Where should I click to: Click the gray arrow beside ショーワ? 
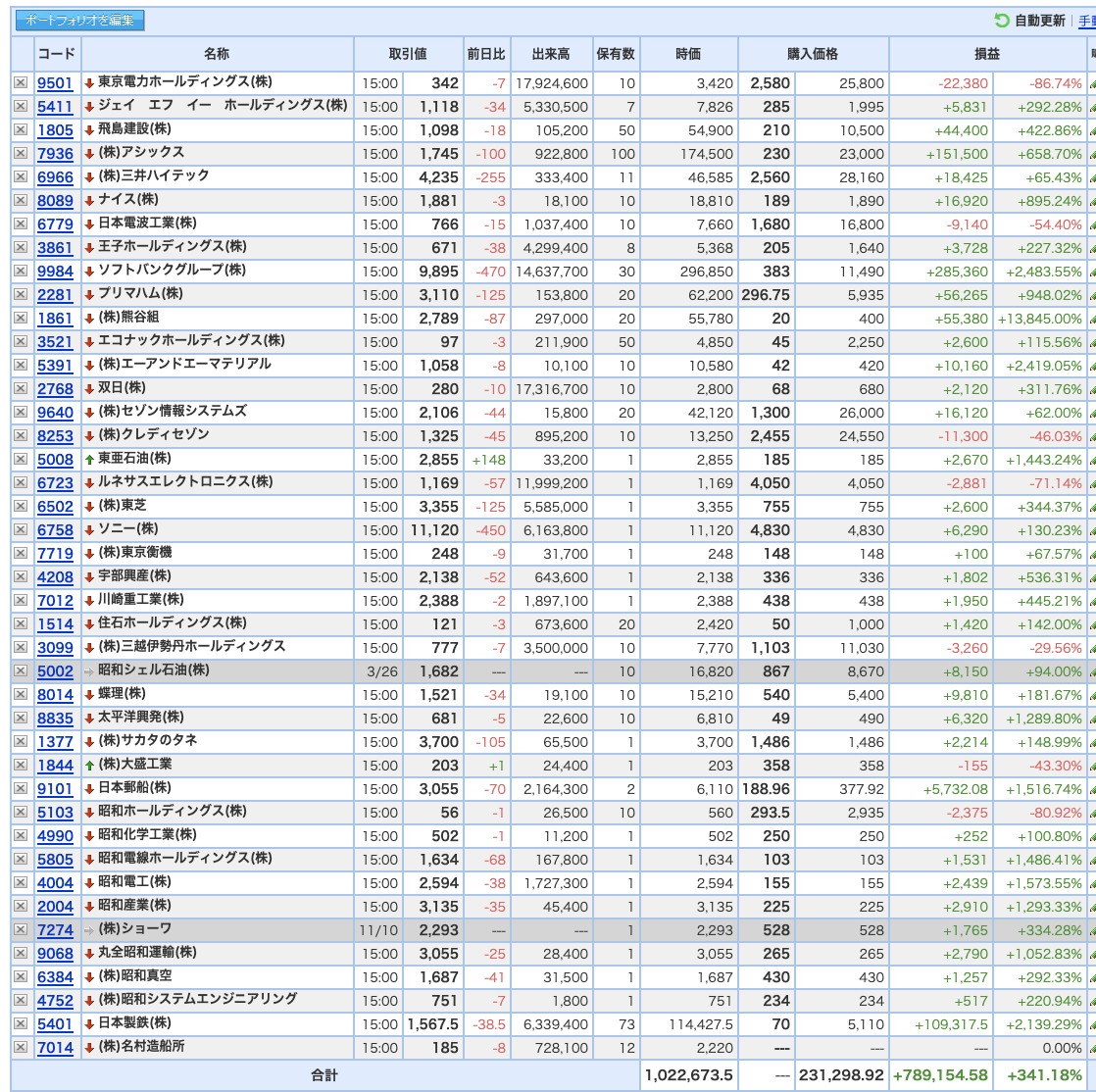pos(89,930)
